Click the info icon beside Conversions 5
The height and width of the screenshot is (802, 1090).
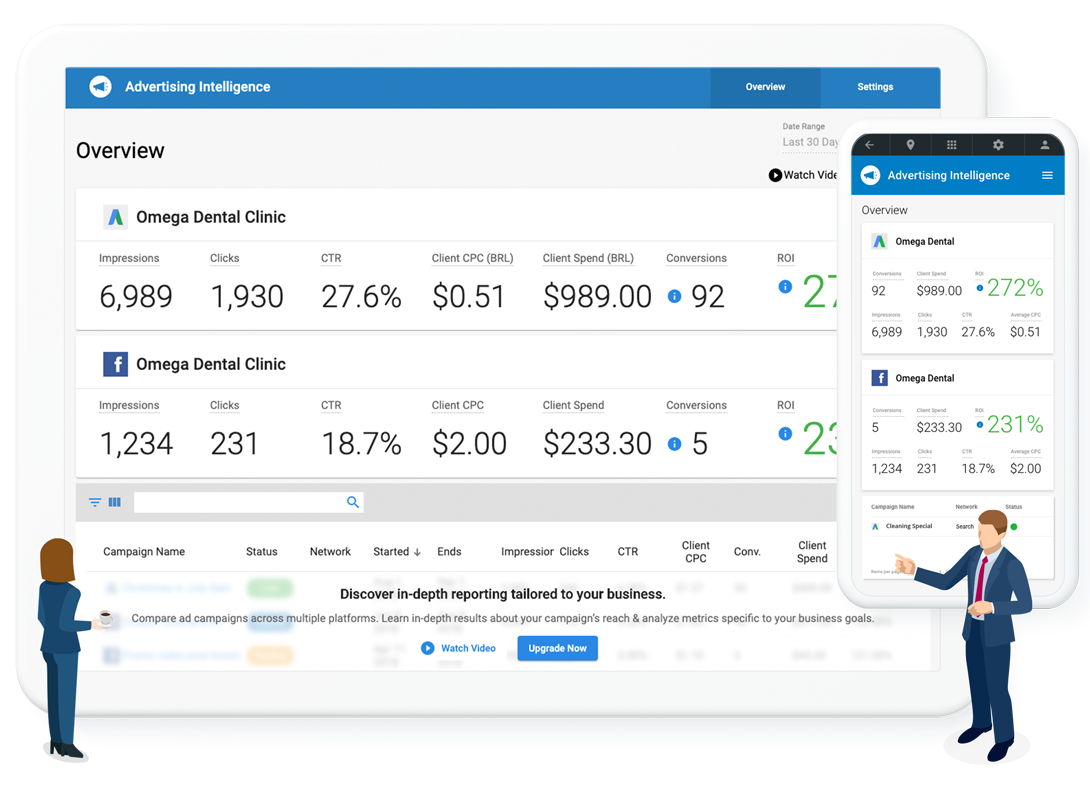pos(674,444)
